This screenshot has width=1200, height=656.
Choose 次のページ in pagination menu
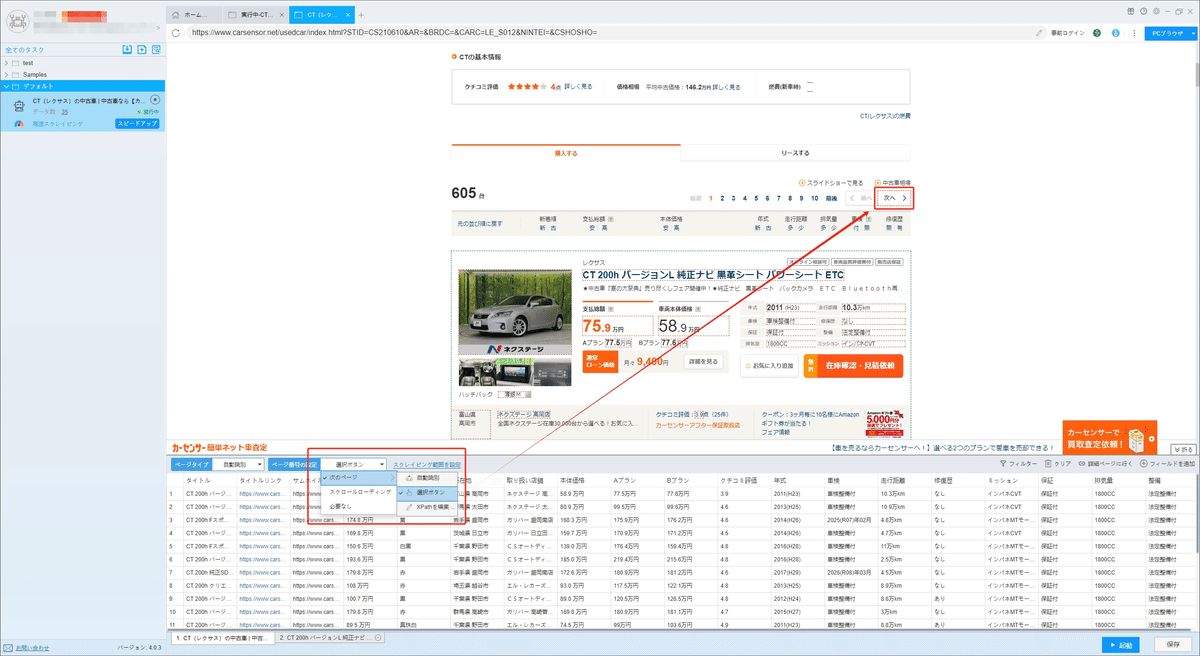[x=358, y=479]
